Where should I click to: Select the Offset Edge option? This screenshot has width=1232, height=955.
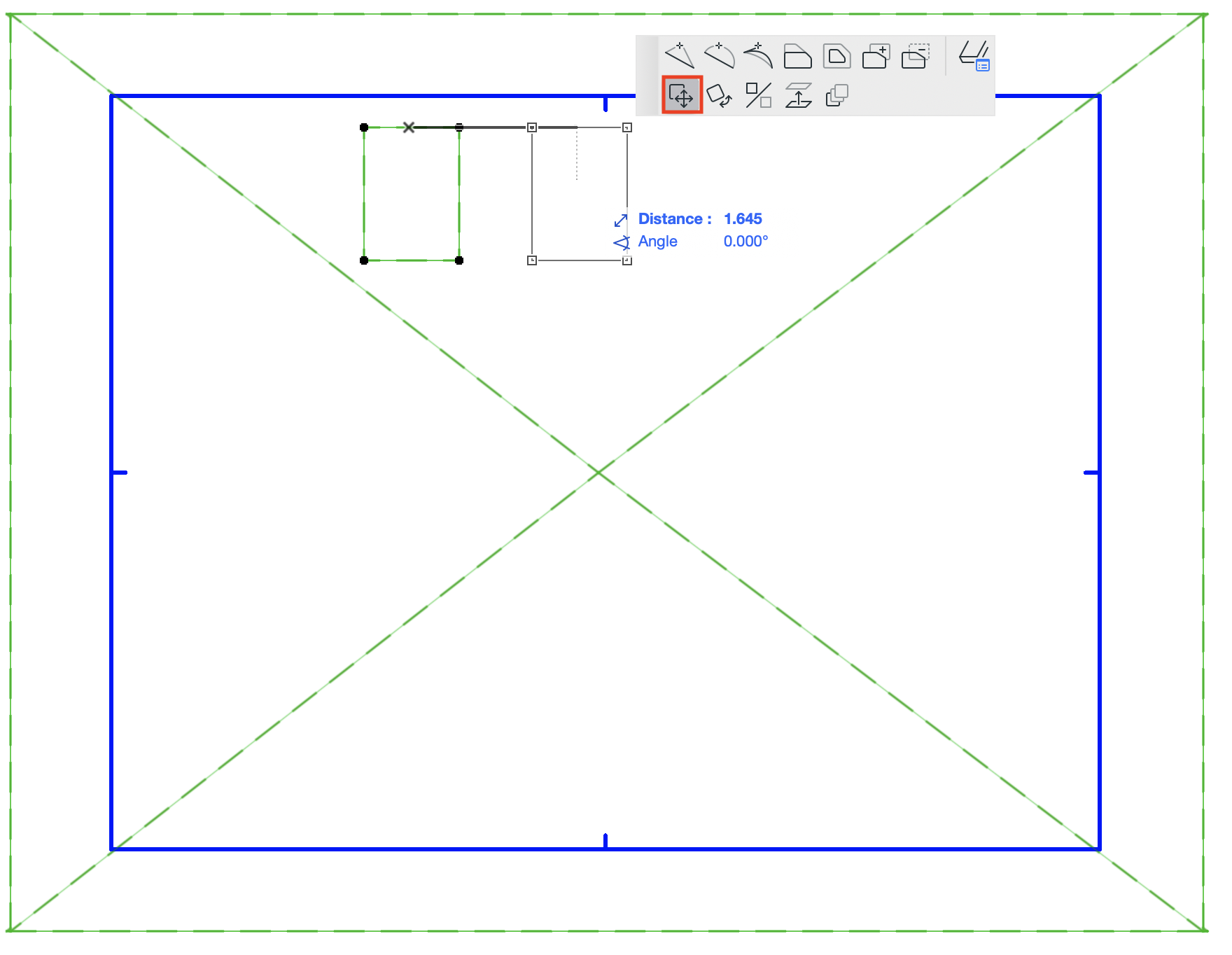pos(797,56)
